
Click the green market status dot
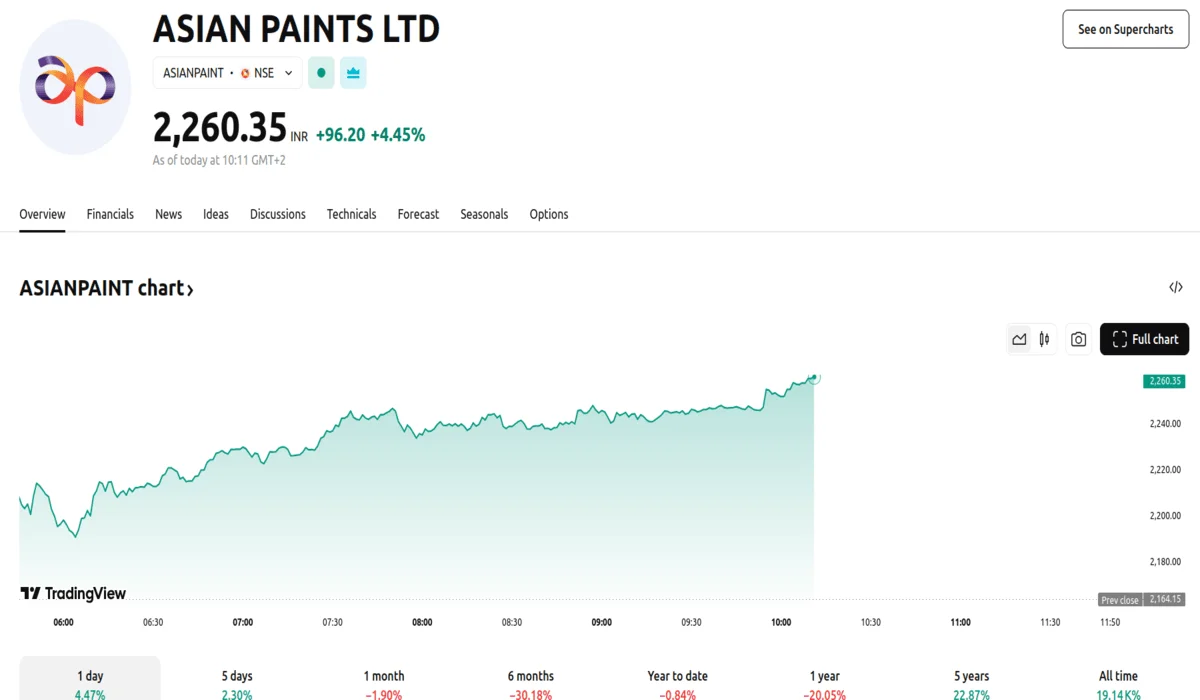click(x=320, y=72)
